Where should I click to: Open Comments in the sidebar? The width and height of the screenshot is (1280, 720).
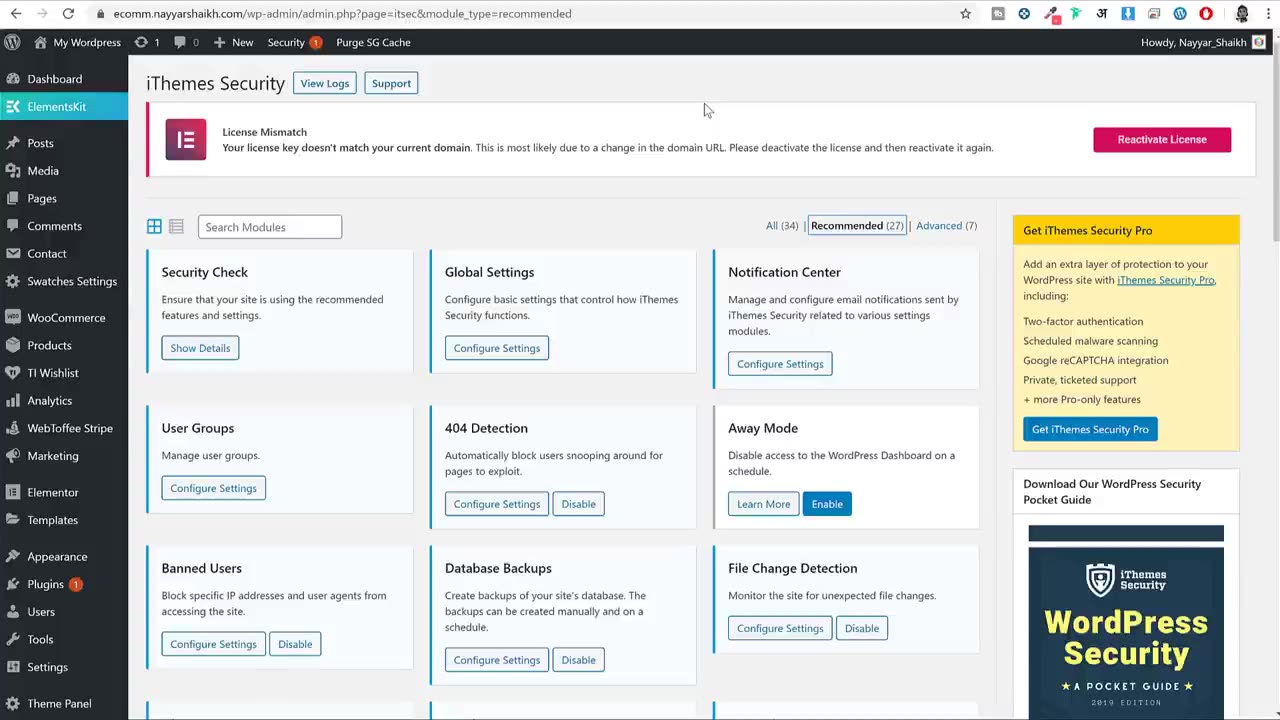pos(64,226)
